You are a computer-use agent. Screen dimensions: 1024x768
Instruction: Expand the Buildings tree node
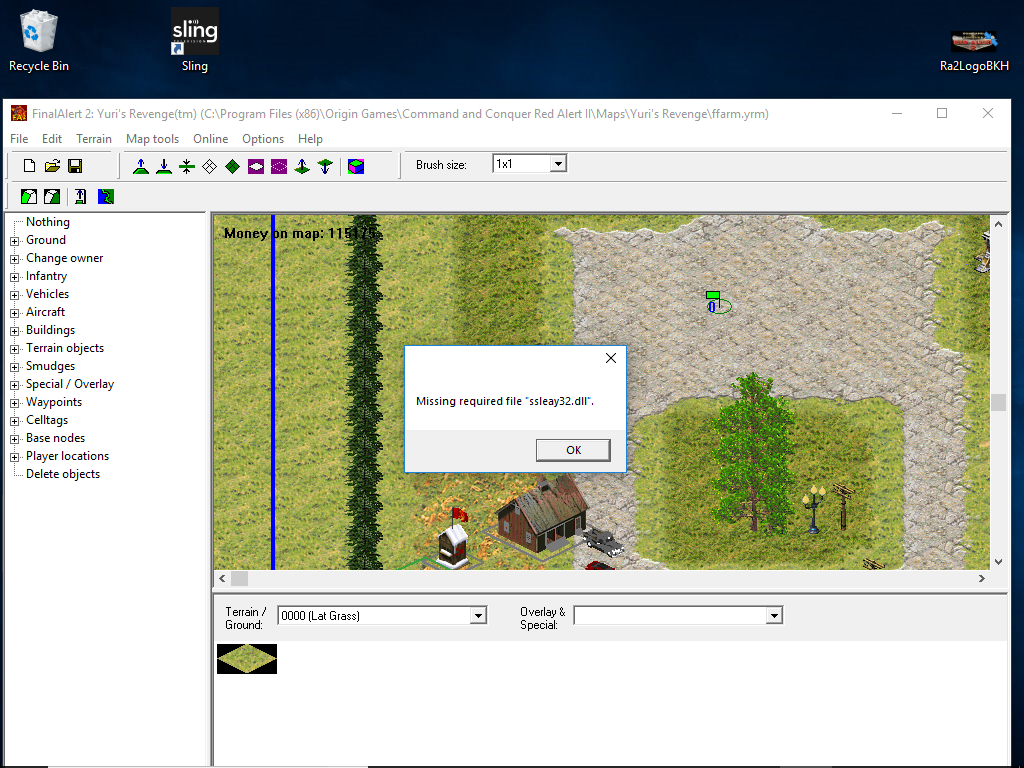click(14, 331)
